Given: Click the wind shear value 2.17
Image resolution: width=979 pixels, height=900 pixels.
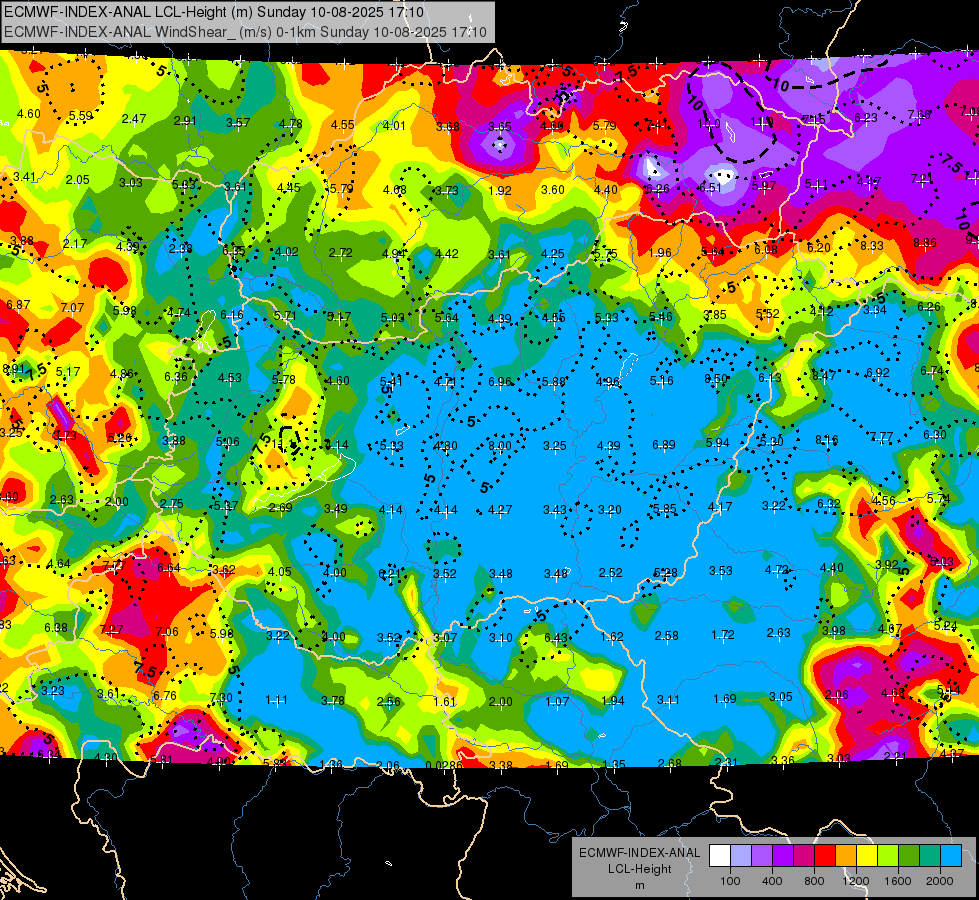Looking at the screenshot, I should [x=75, y=244].
